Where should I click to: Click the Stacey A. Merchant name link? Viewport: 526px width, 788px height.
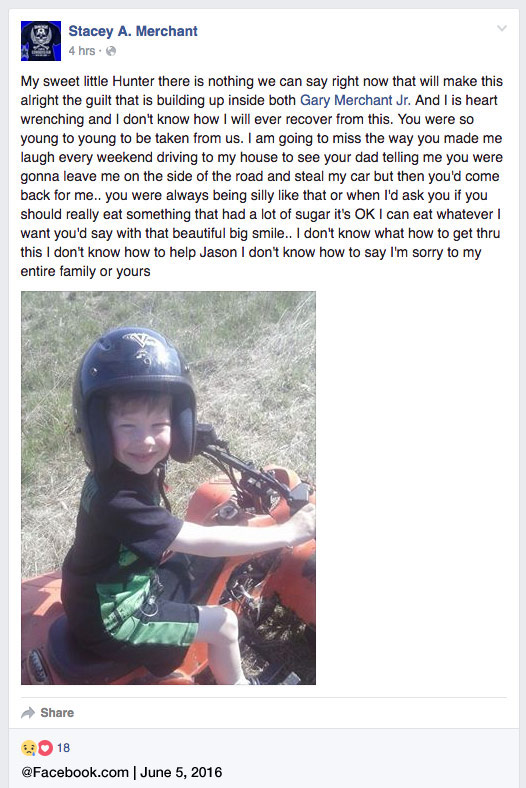pos(133,31)
